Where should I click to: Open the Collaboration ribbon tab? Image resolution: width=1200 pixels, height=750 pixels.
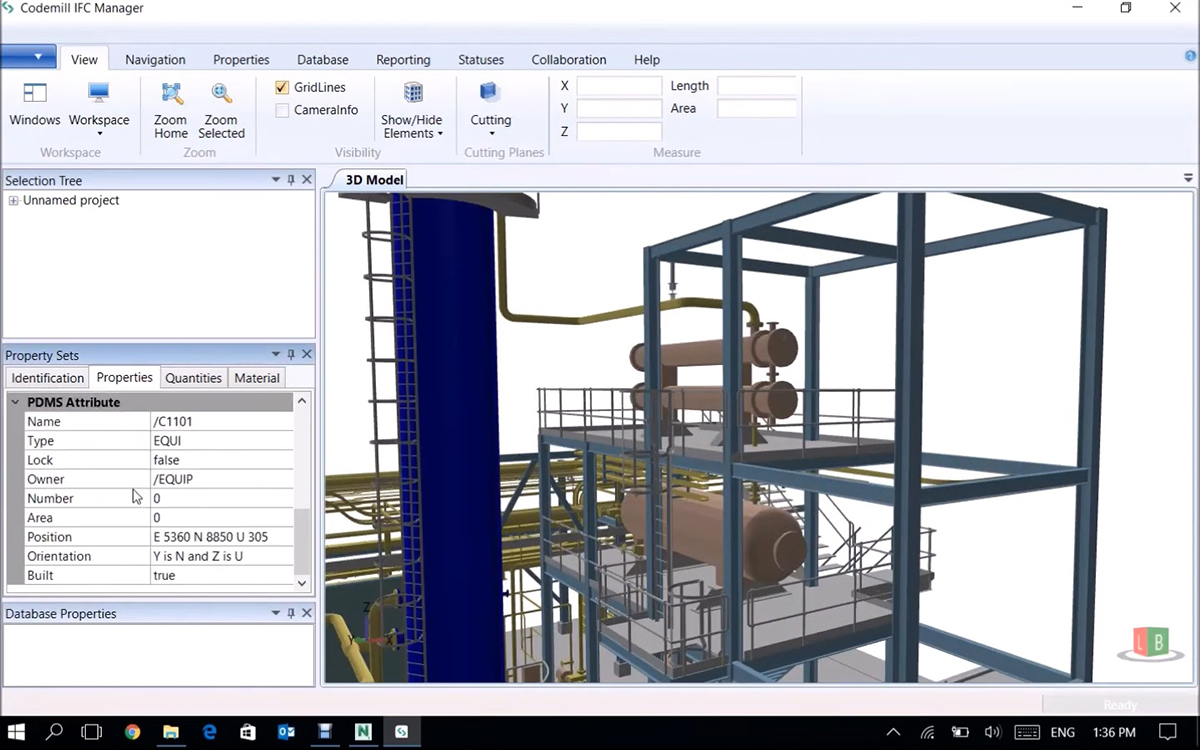[x=569, y=60]
